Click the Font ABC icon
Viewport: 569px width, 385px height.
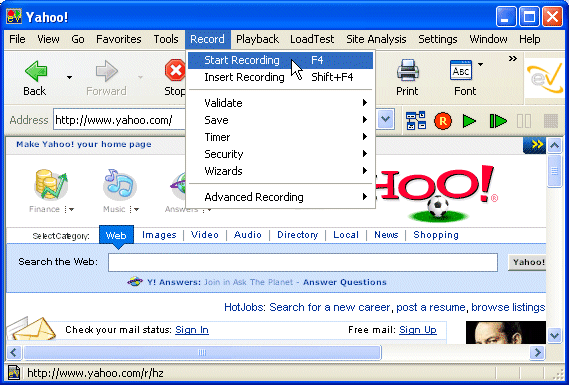[461, 70]
